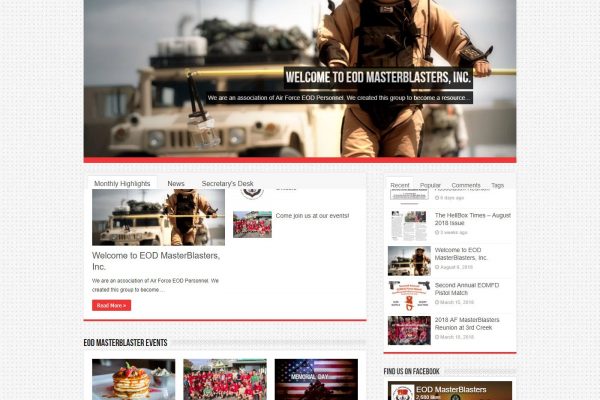Click the highlights excerpt about Air Force EOD

[x=155, y=285]
